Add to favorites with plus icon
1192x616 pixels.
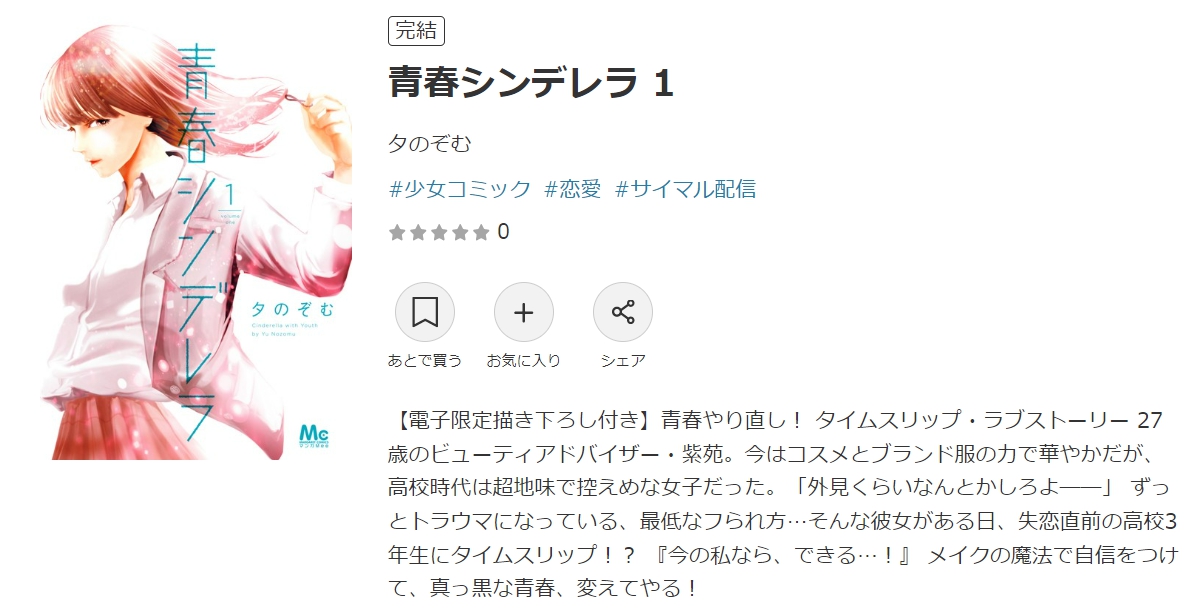click(x=524, y=312)
